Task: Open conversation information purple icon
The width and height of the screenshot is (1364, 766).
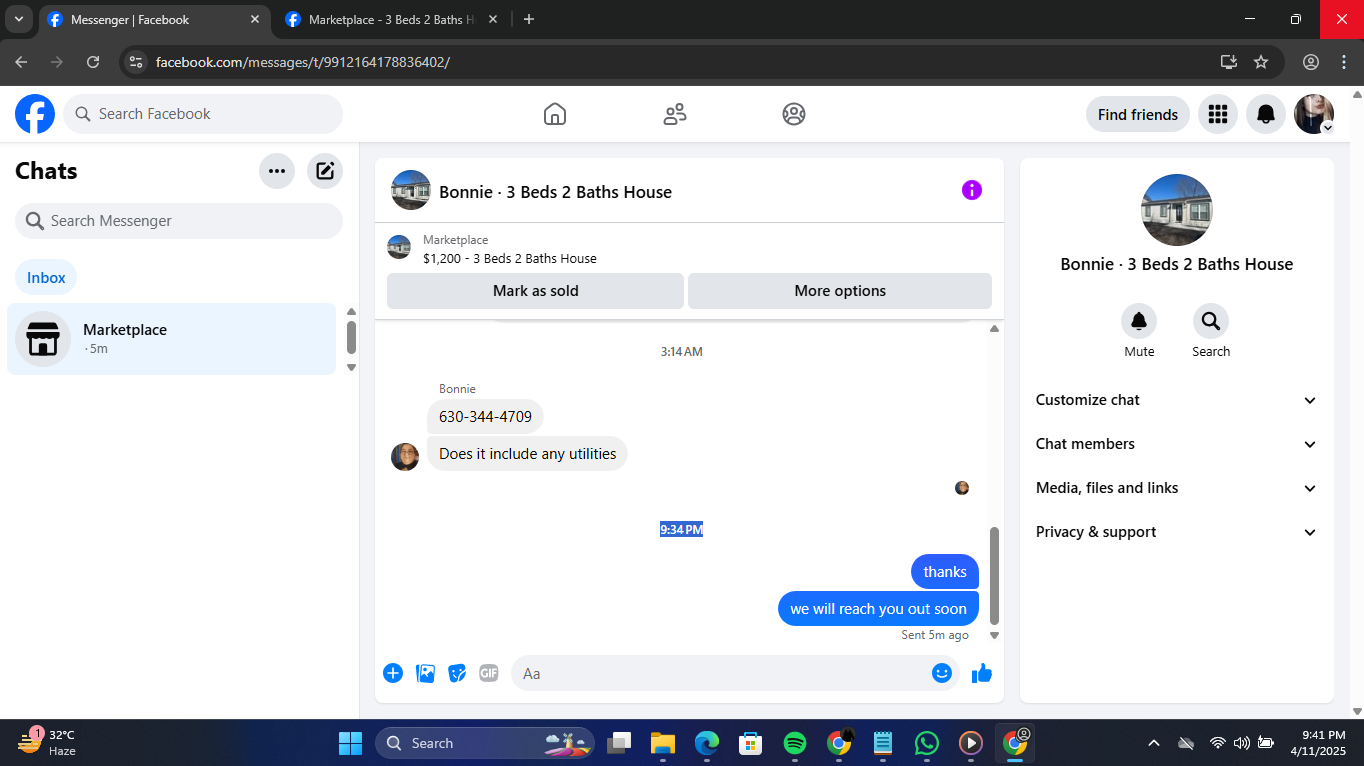Action: tap(972, 190)
